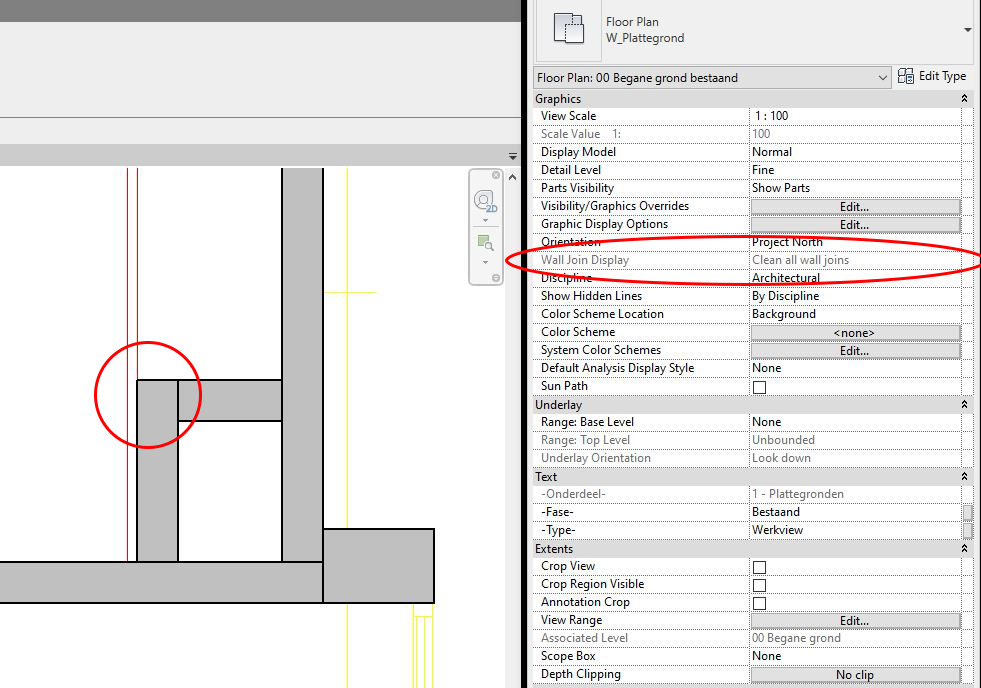Collapse the Graphics section
The image size is (981, 688).
click(x=963, y=98)
